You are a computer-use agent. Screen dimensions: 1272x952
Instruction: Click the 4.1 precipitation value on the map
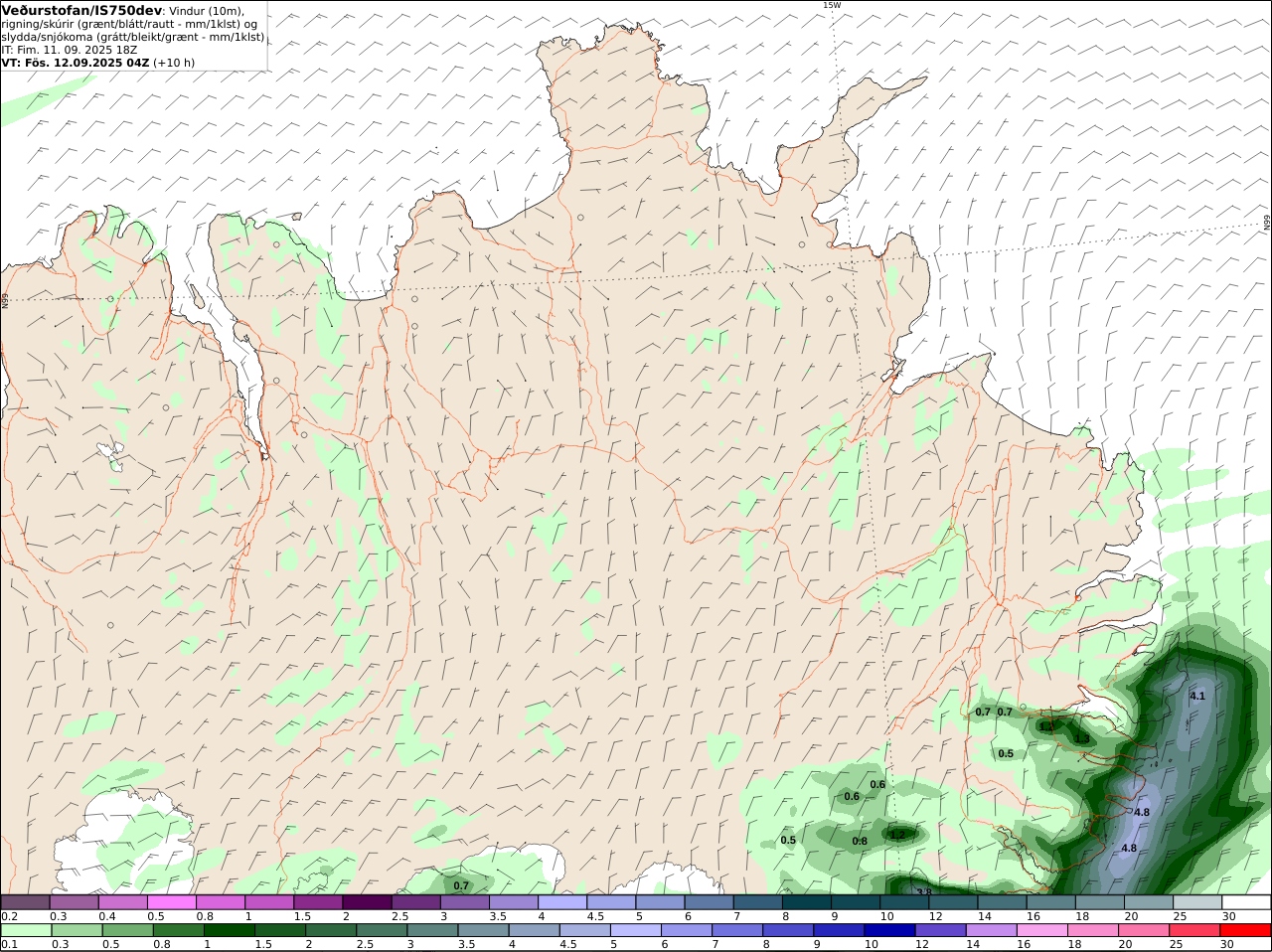(1197, 697)
